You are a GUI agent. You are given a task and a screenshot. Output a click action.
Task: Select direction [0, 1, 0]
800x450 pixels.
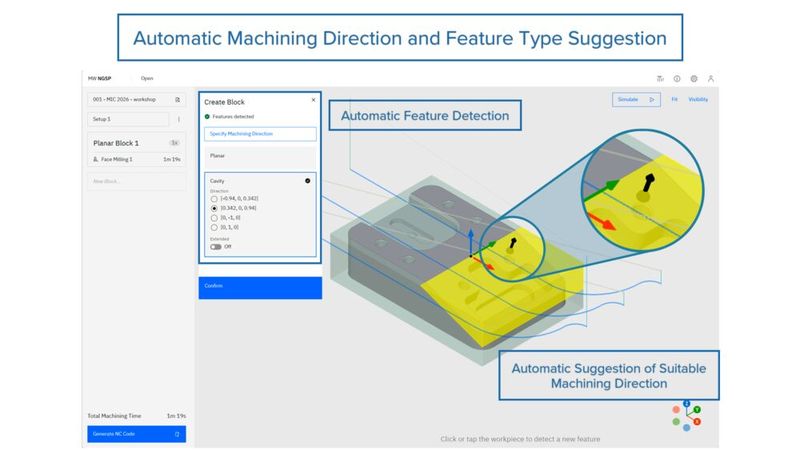(214, 228)
